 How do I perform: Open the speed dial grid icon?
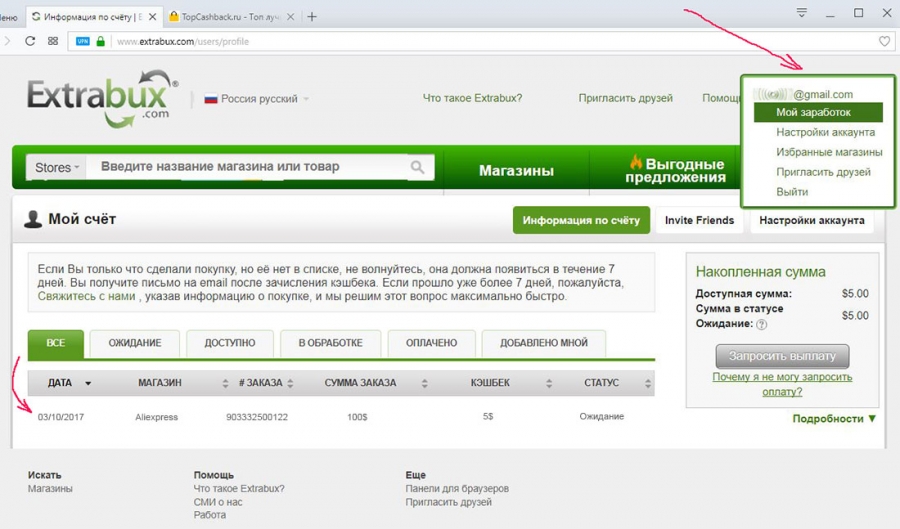[x=53, y=41]
